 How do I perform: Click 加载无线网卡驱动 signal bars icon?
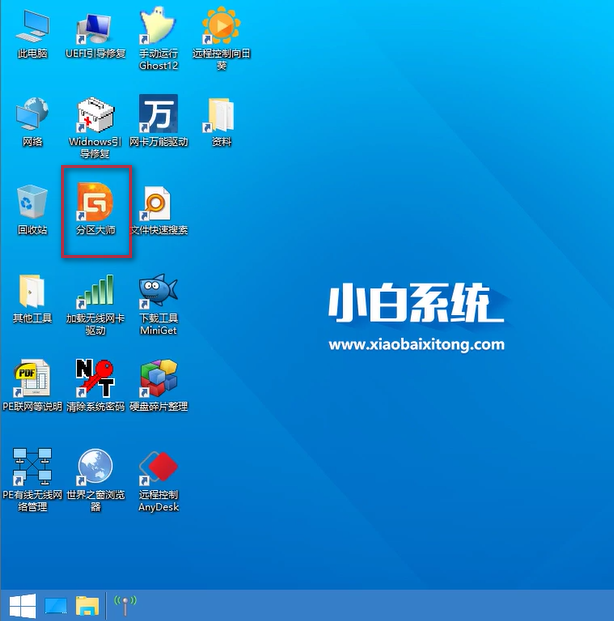click(x=95, y=291)
